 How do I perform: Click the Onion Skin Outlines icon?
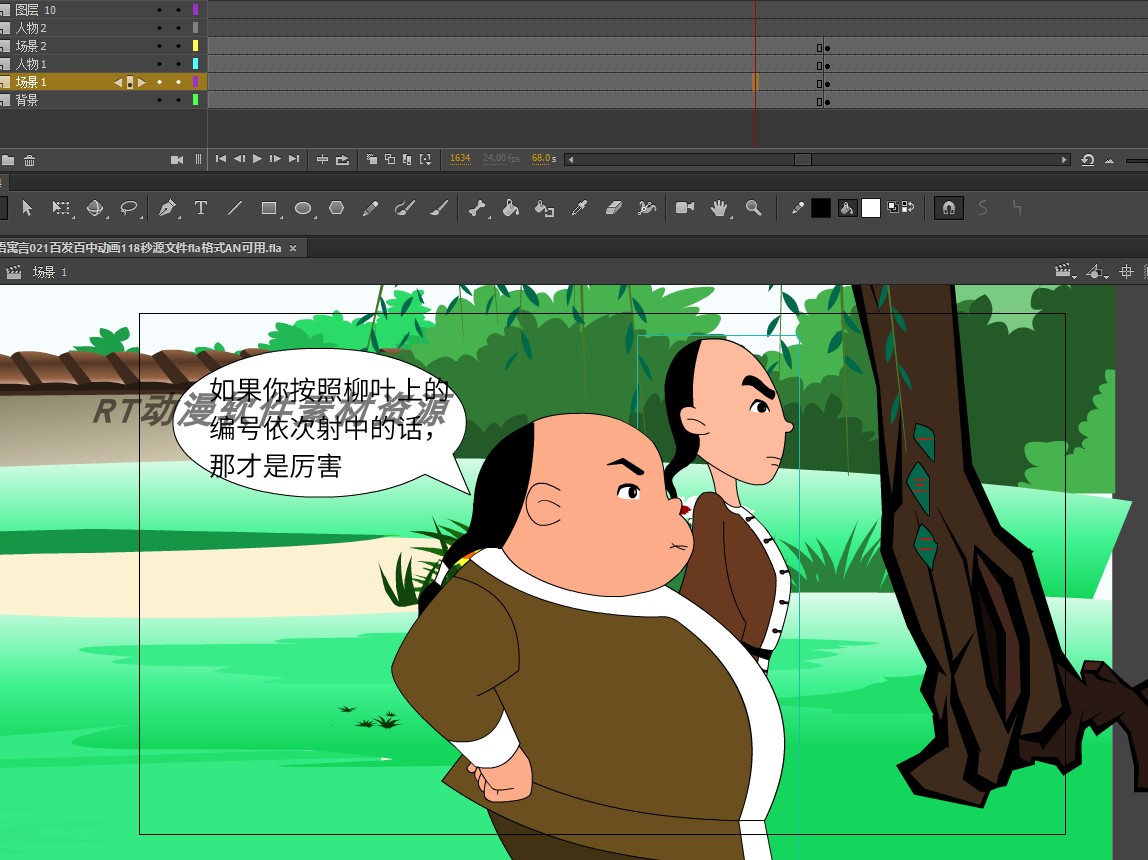[x=390, y=159]
